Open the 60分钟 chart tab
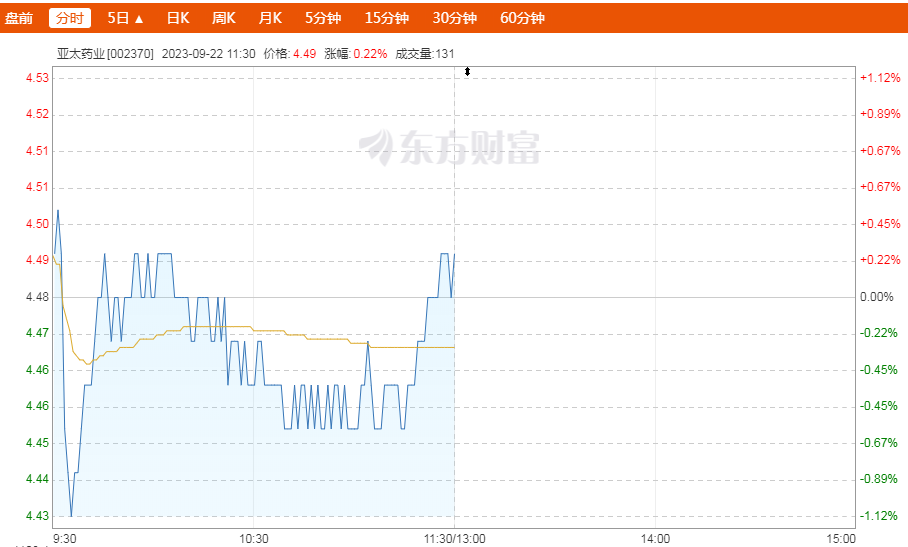The height and width of the screenshot is (547, 908). [522, 18]
